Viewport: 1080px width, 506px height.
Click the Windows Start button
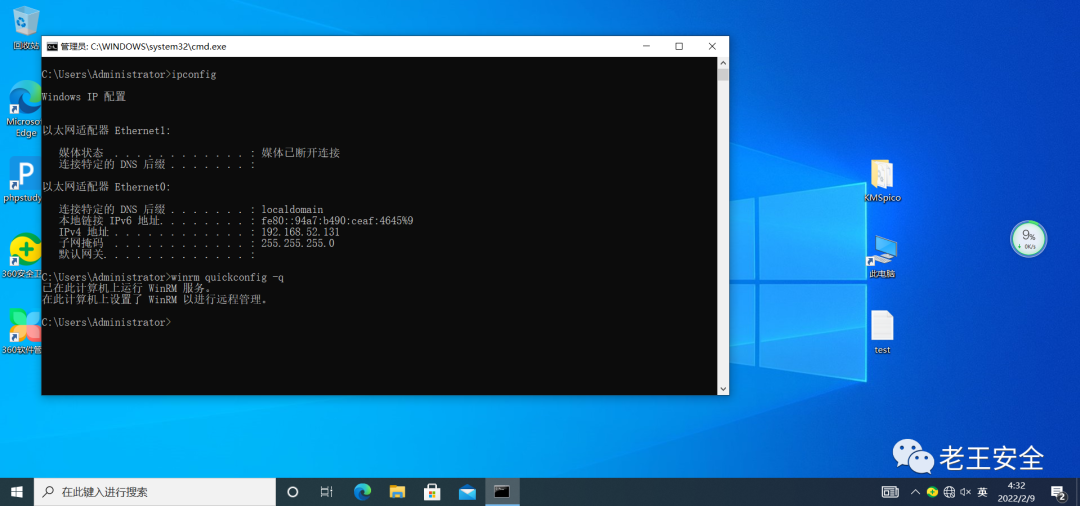(16, 492)
